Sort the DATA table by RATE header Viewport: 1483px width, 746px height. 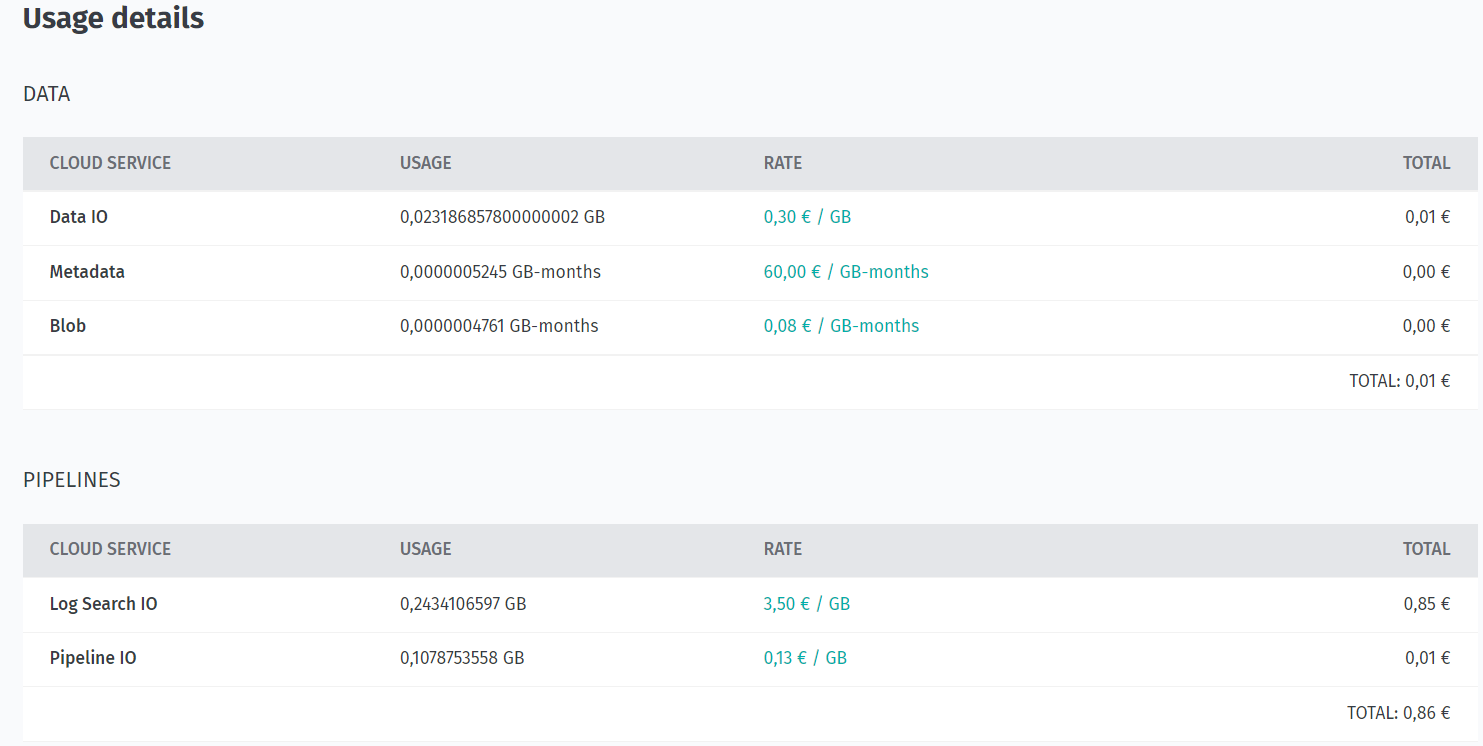point(783,162)
